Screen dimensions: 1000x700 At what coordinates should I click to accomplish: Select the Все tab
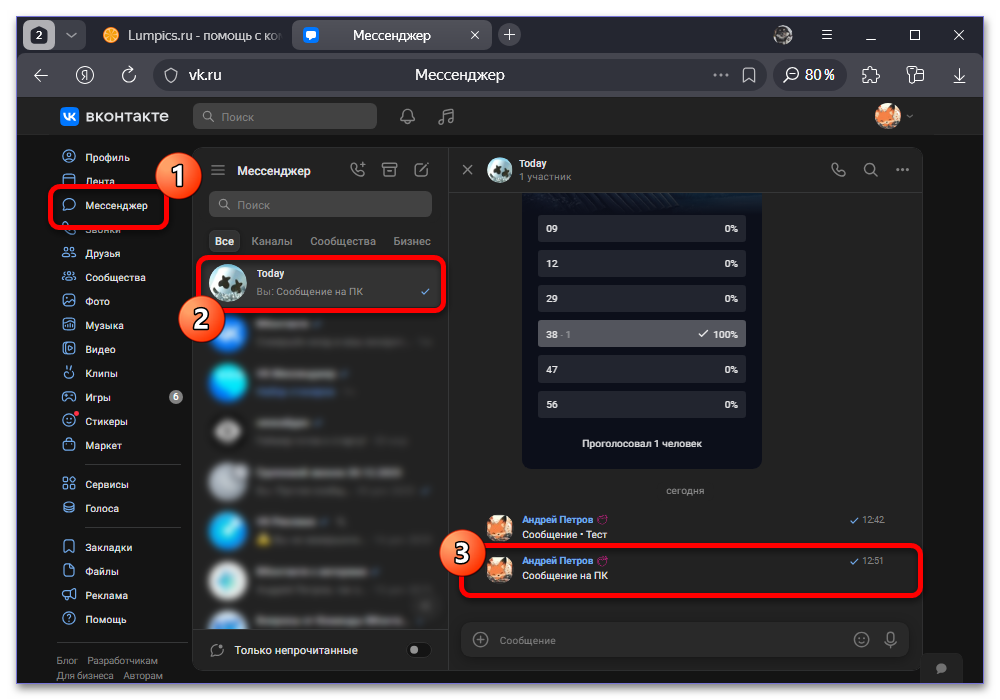pyautogui.click(x=224, y=241)
